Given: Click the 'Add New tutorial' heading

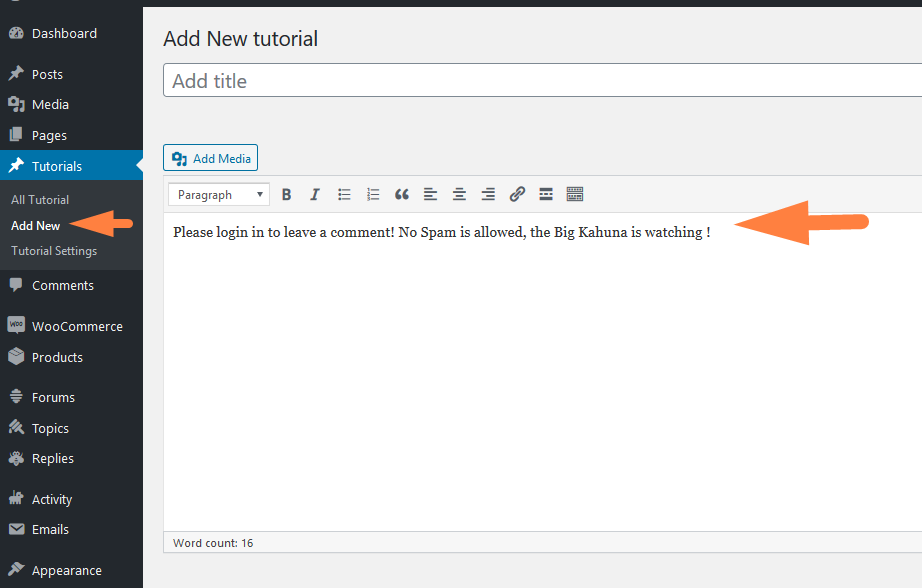Looking at the screenshot, I should (240, 39).
